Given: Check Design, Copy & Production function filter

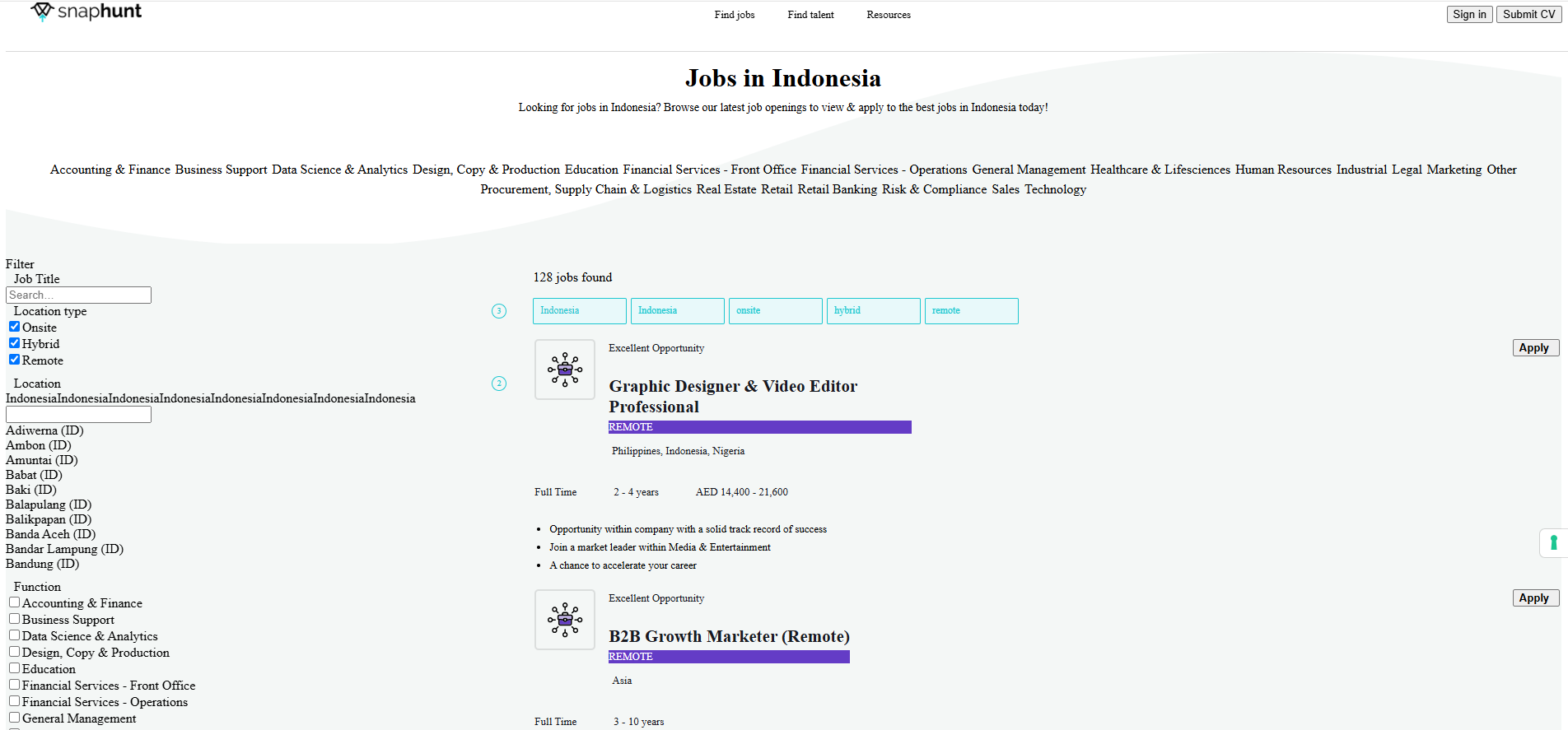Looking at the screenshot, I should pos(14,652).
